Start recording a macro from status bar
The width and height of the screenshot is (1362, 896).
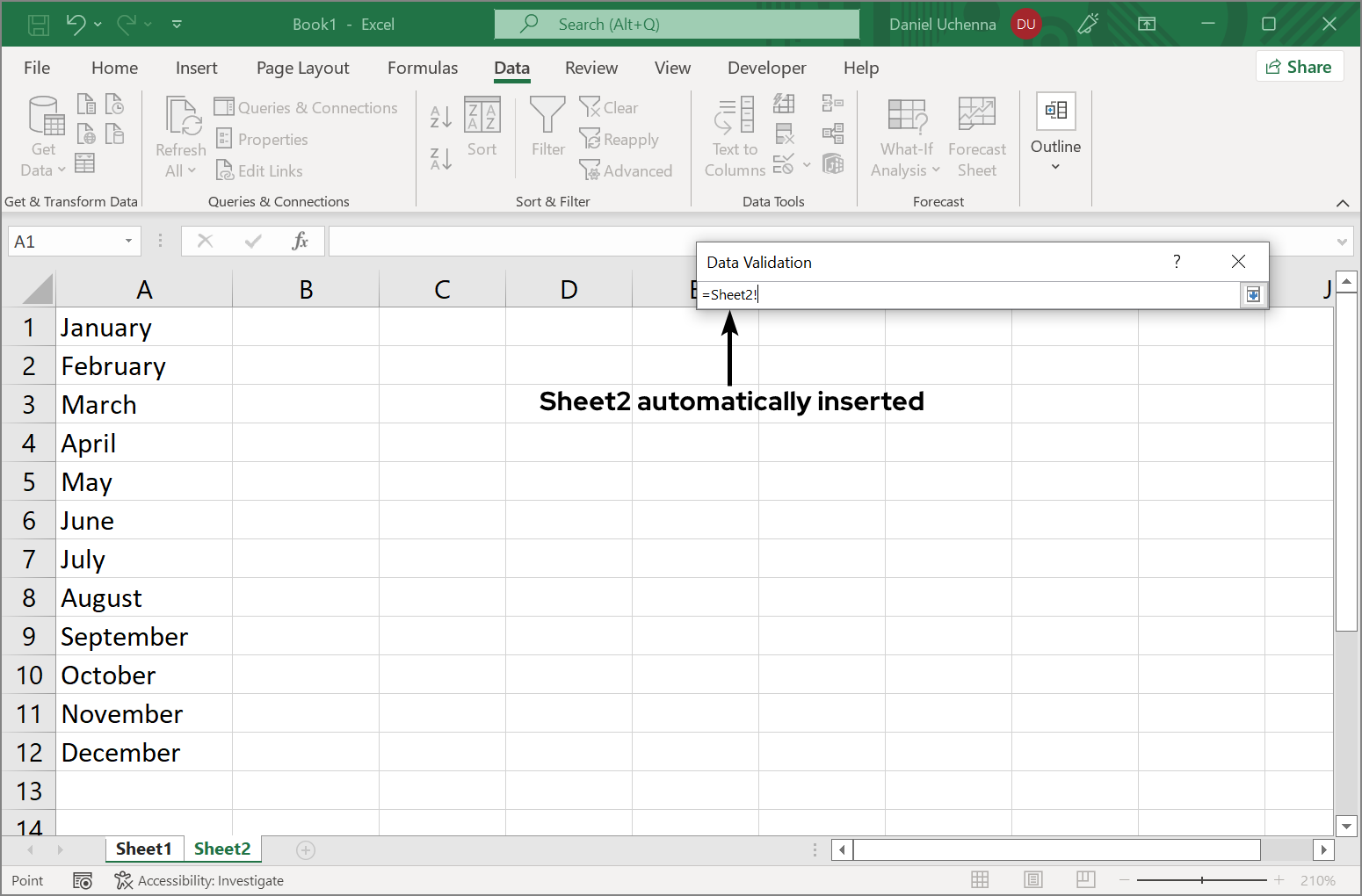[83, 880]
